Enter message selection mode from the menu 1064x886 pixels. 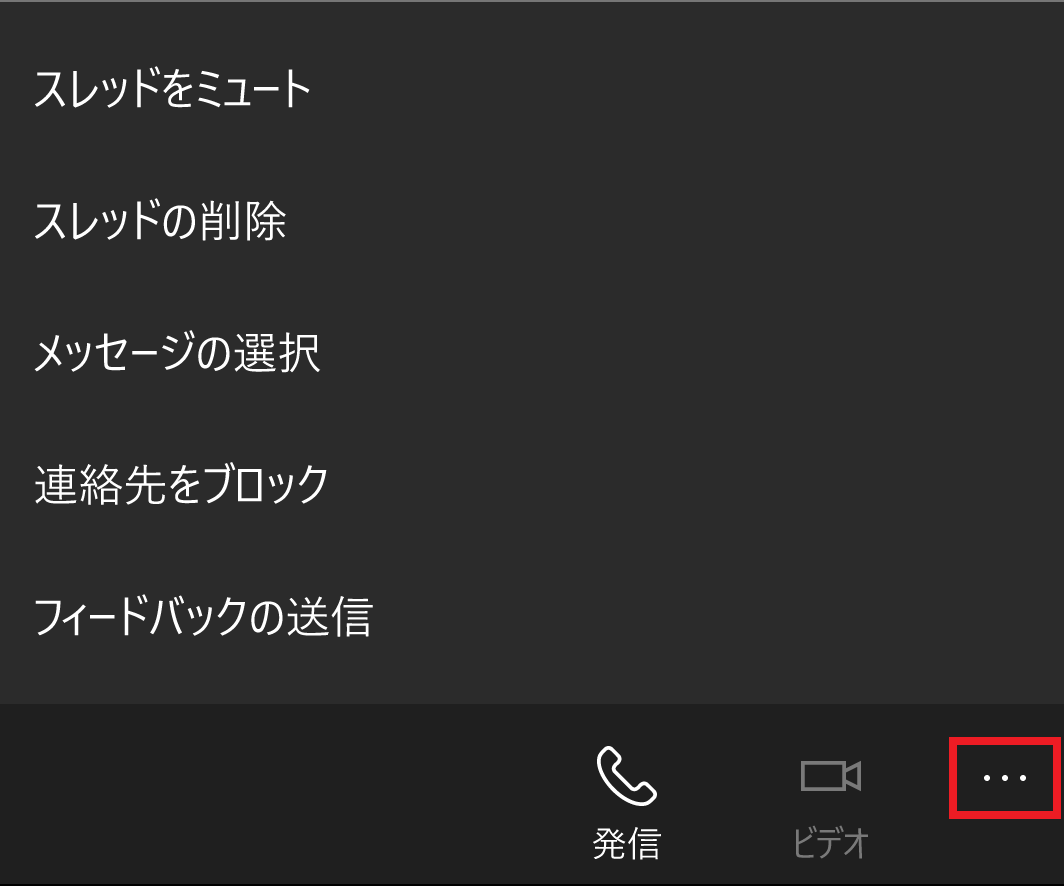click(532, 353)
